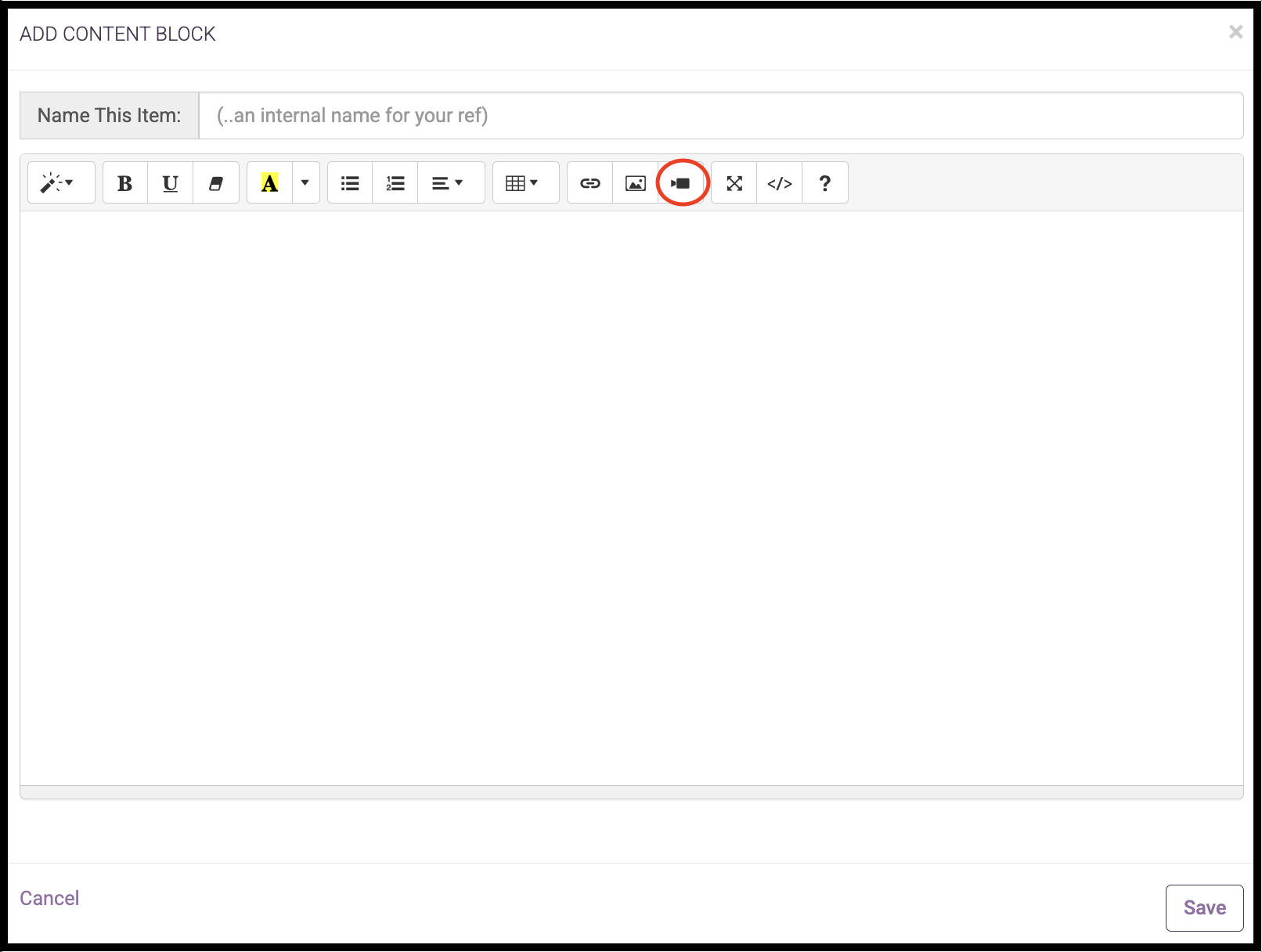Viewport: 1262px width, 952px height.
Task: Click the insert link icon
Action: 590,183
